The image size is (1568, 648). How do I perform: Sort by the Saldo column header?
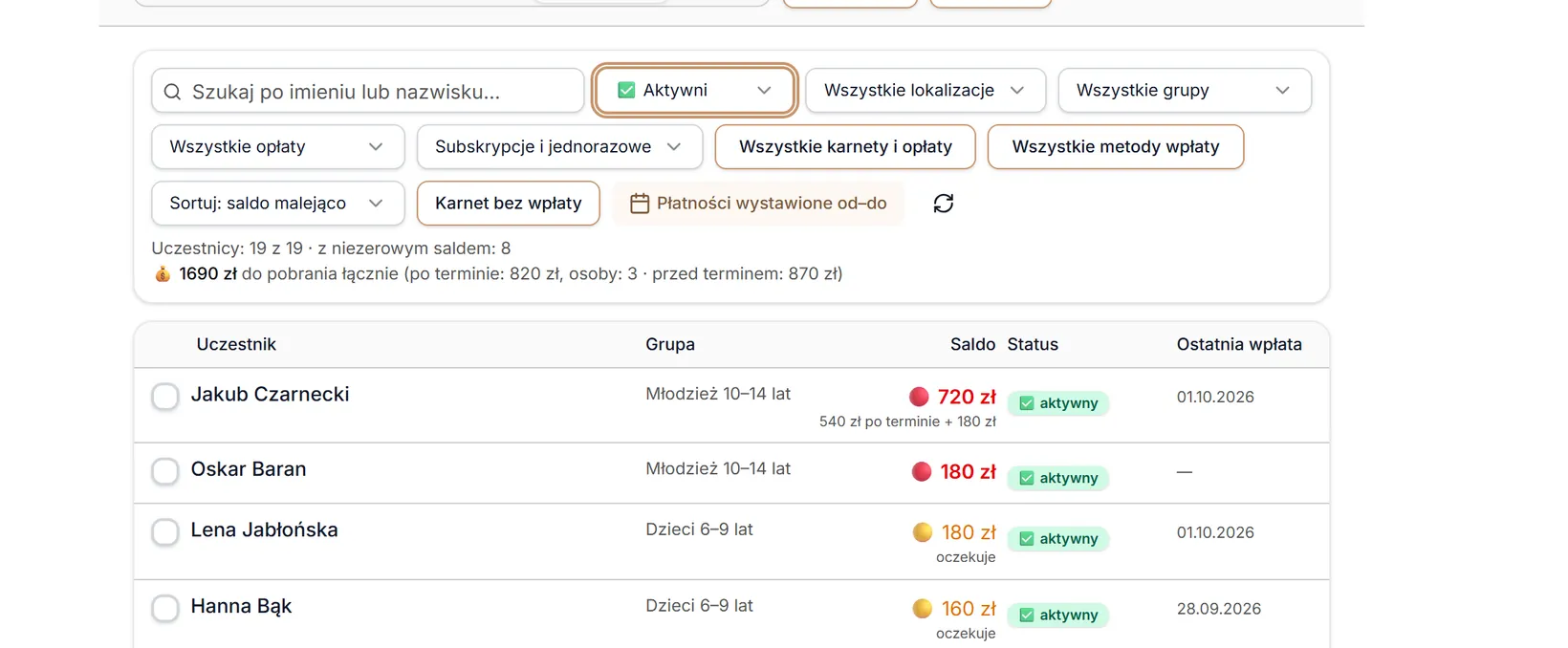coord(972,344)
